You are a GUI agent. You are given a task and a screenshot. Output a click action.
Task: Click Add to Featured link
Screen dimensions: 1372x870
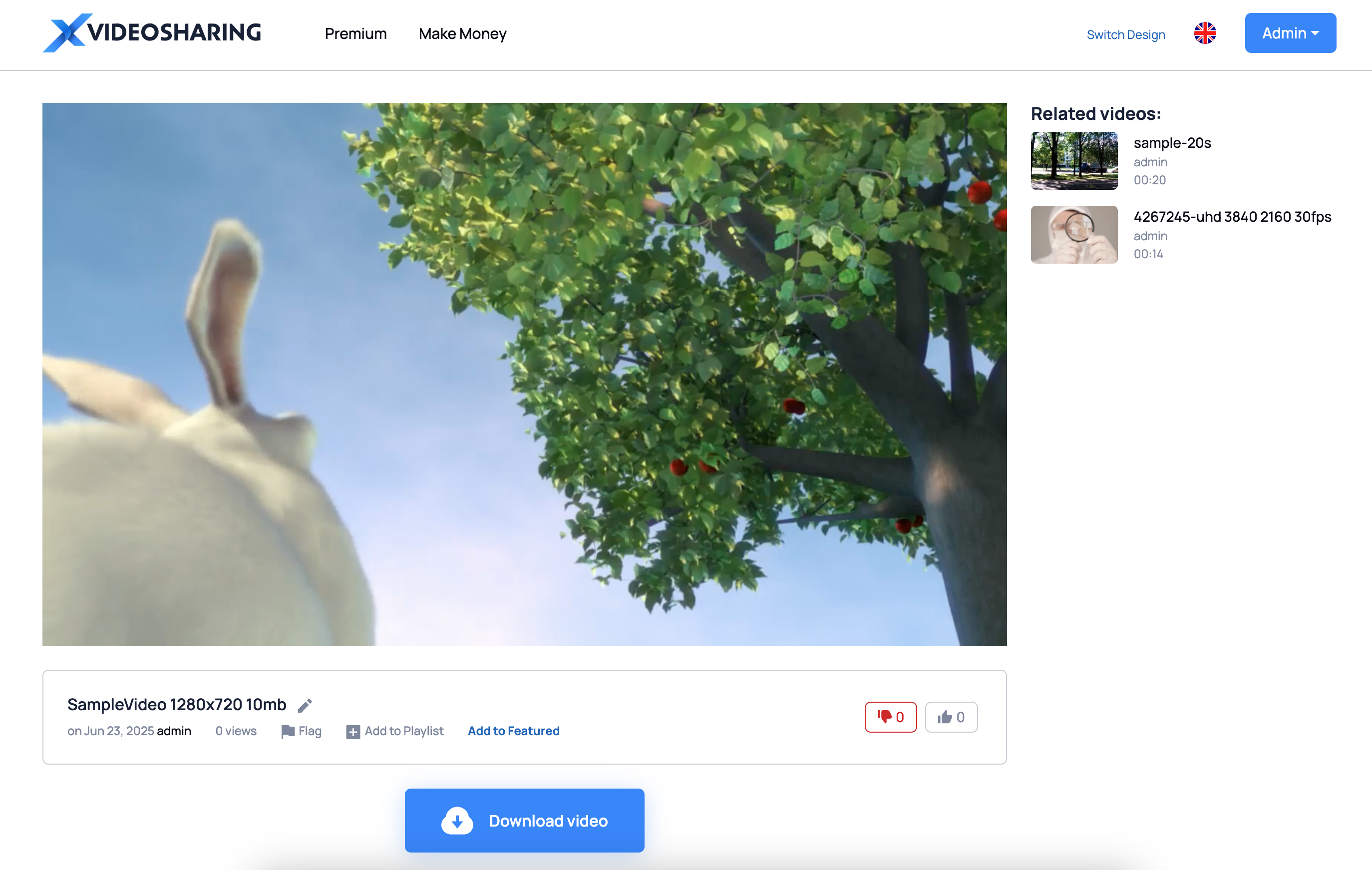(x=513, y=731)
